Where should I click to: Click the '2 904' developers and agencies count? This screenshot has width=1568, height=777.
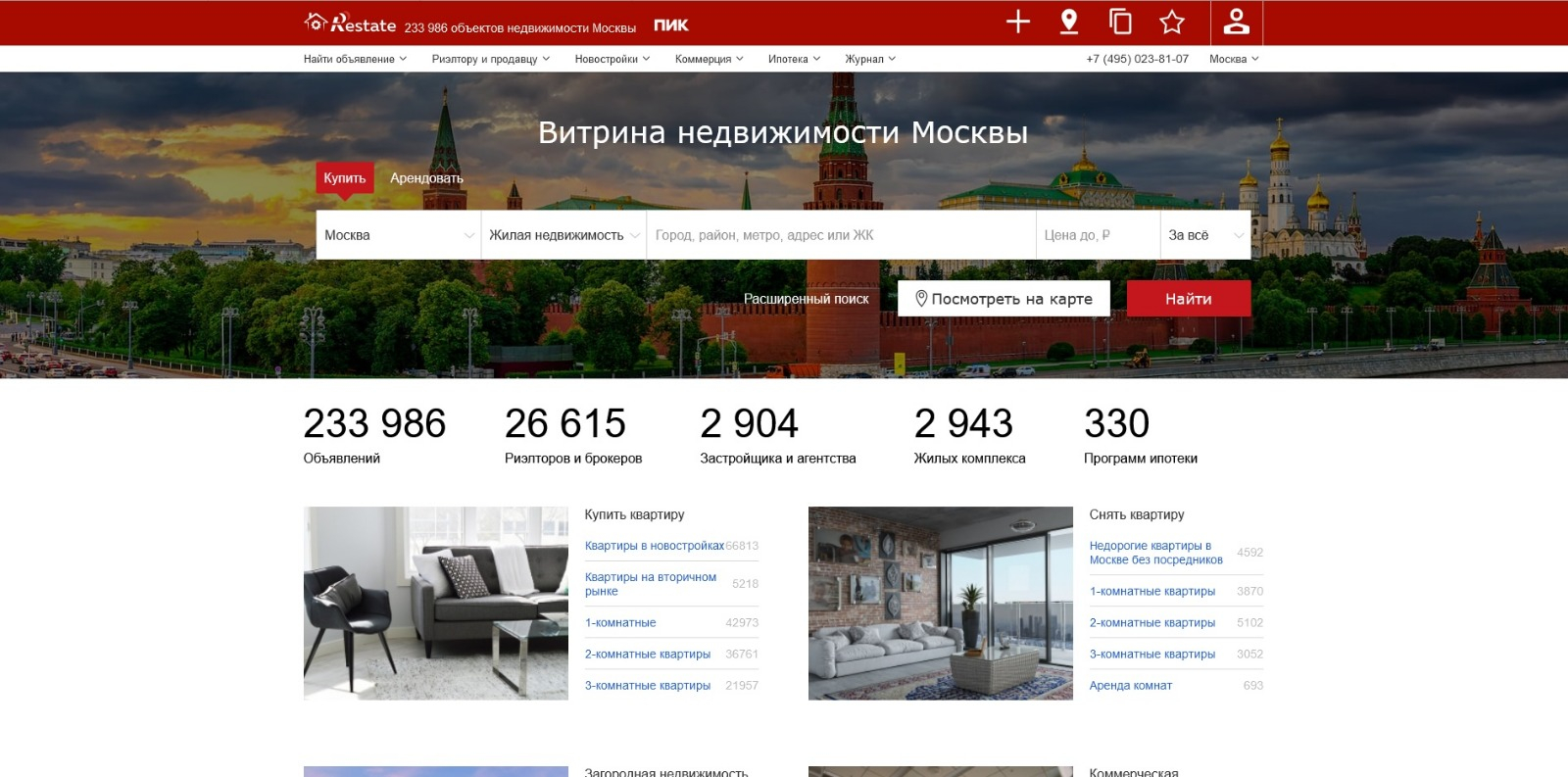click(750, 423)
